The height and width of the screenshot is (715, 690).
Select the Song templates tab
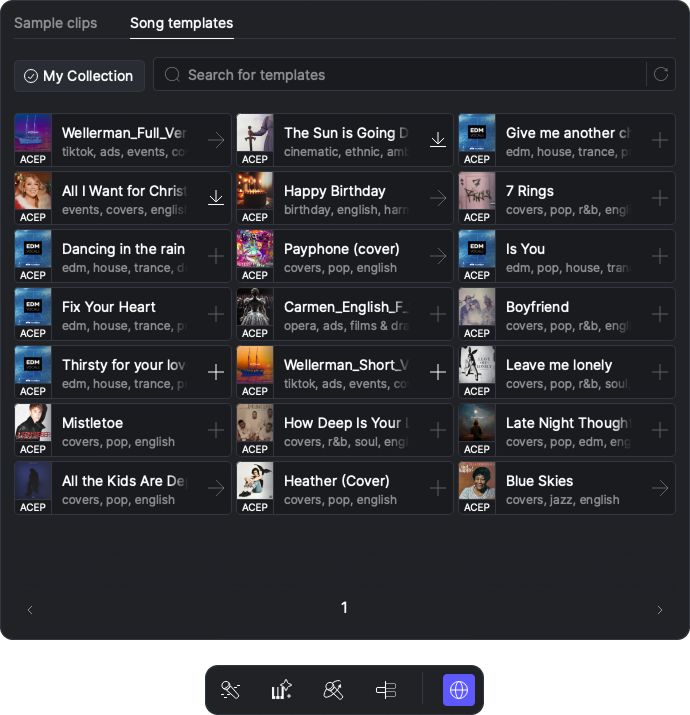tap(182, 23)
